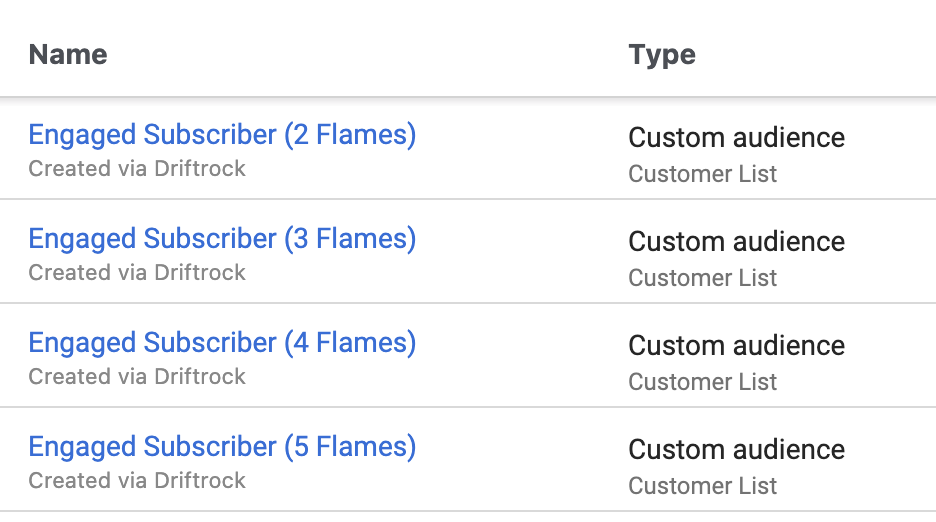Click blank middle area of 5 Flames row
This screenshot has height=522, width=936.
click(522, 459)
